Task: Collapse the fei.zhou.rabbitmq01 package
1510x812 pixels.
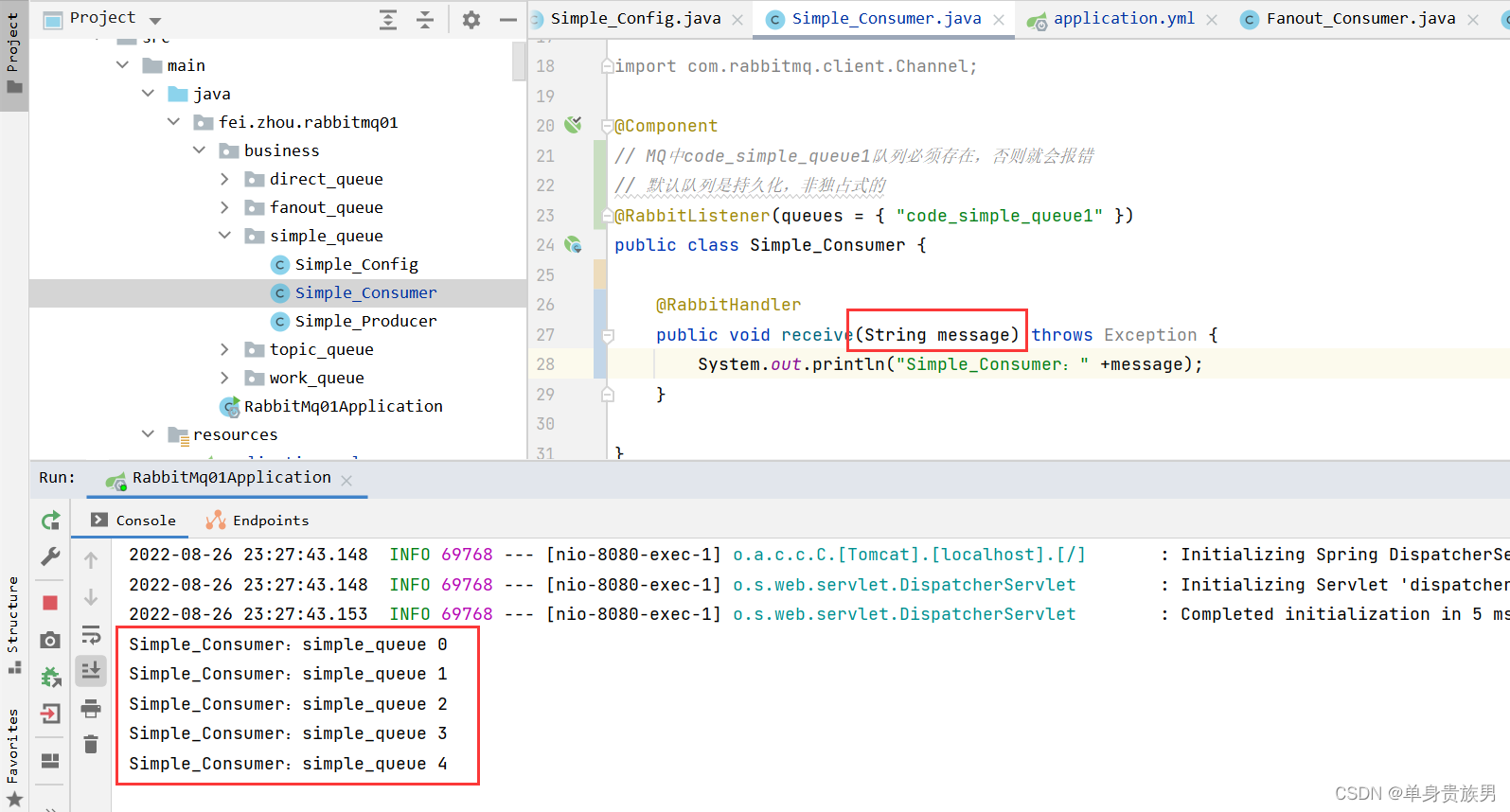Action: [x=173, y=122]
